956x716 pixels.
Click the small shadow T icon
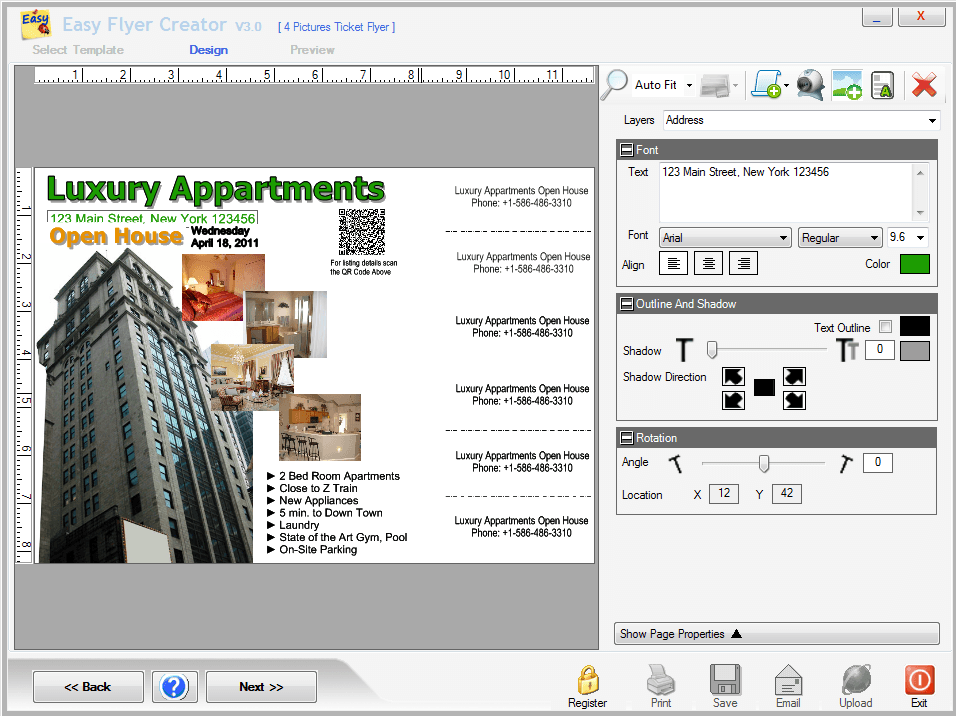click(685, 350)
